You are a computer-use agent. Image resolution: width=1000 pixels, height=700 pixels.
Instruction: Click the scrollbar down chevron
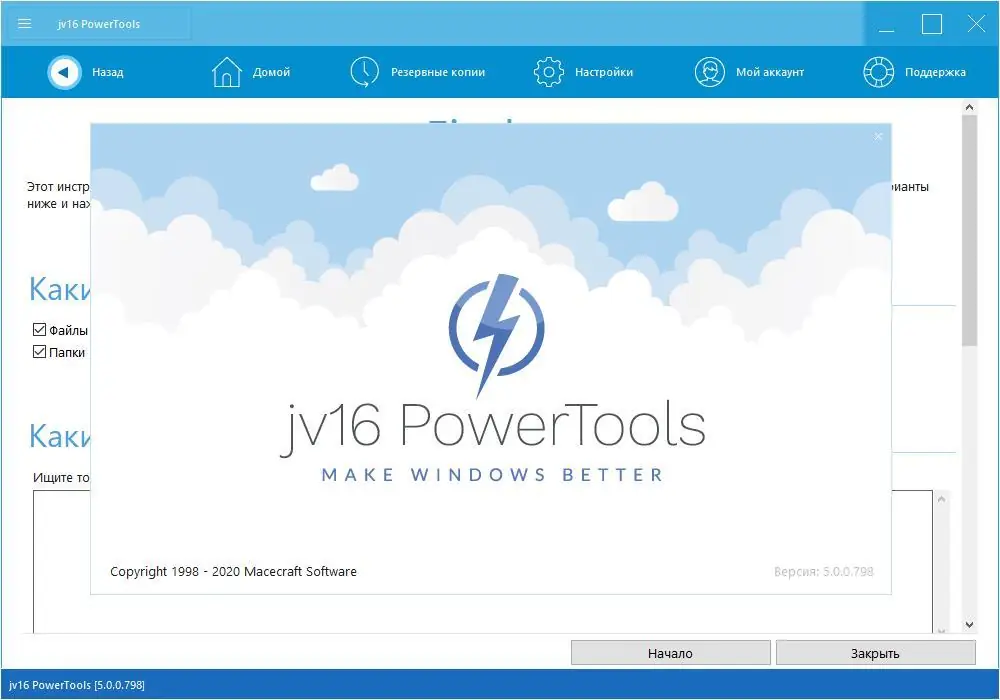pos(969,623)
